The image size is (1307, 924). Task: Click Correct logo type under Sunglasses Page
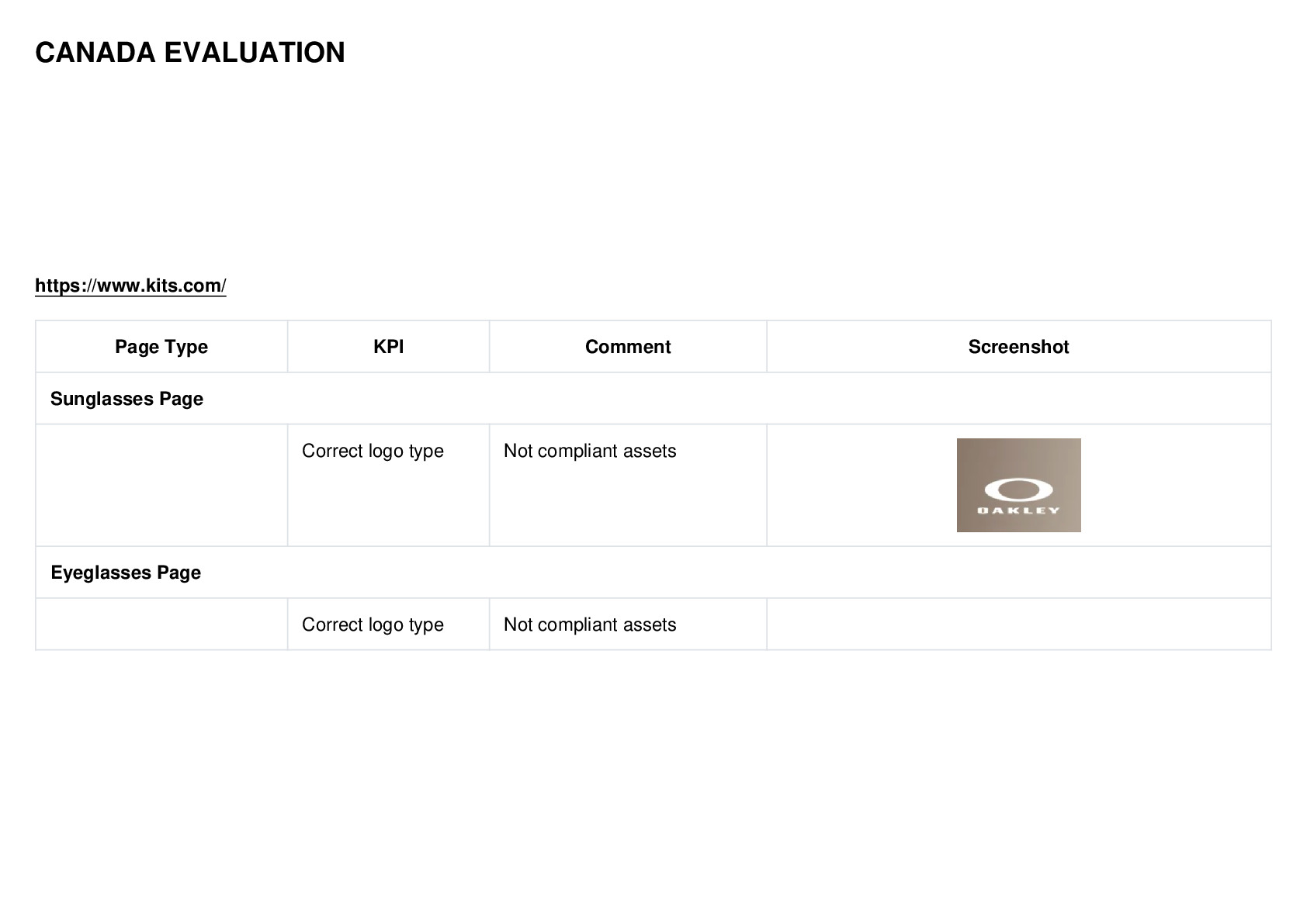pyautogui.click(x=373, y=451)
